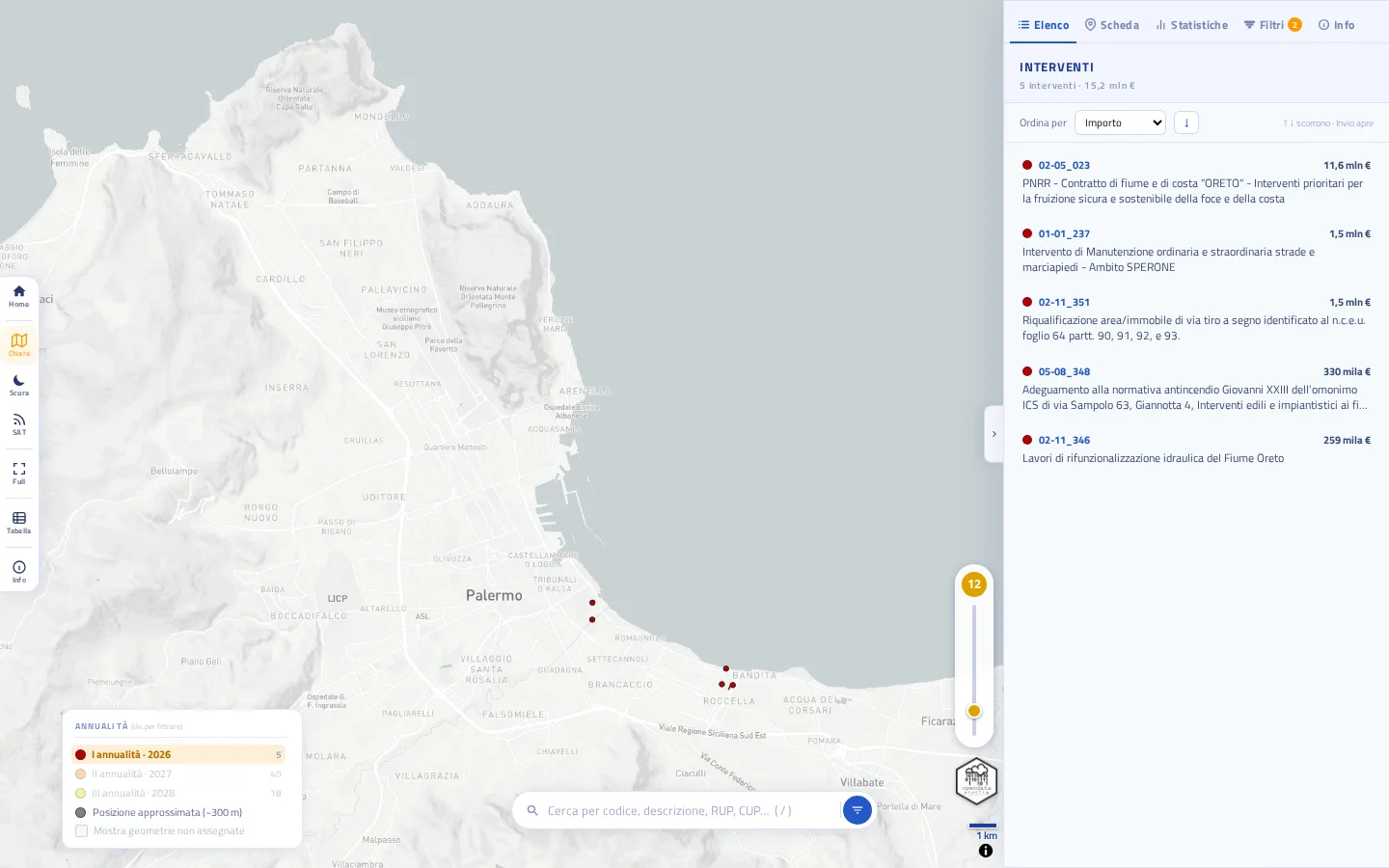The height and width of the screenshot is (868, 1389).
Task: Open Full screen mode
Action: pos(18,473)
